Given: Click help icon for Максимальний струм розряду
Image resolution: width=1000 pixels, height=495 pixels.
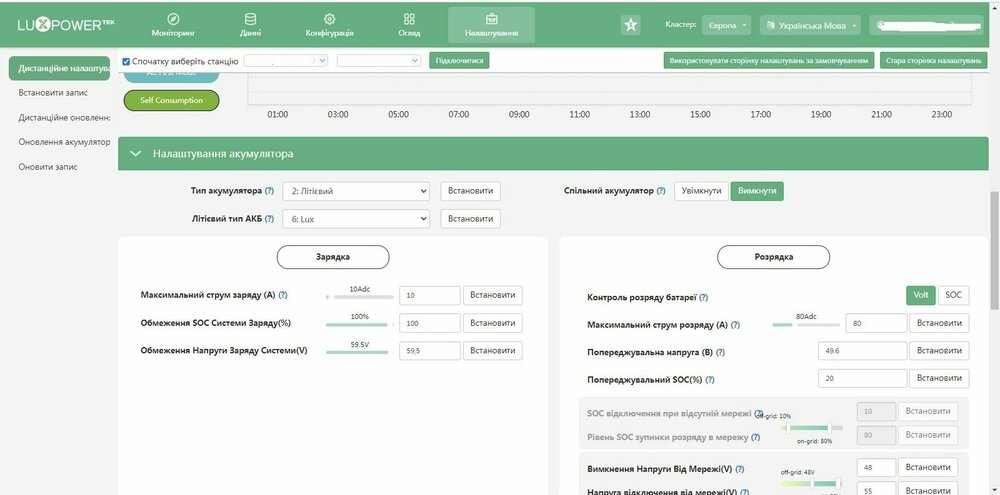Looking at the screenshot, I should click(735, 325).
